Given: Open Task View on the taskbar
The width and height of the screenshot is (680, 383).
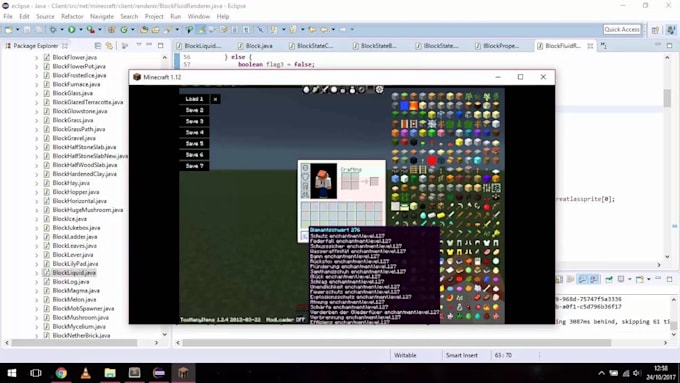Looking at the screenshot, I should 36,373.
